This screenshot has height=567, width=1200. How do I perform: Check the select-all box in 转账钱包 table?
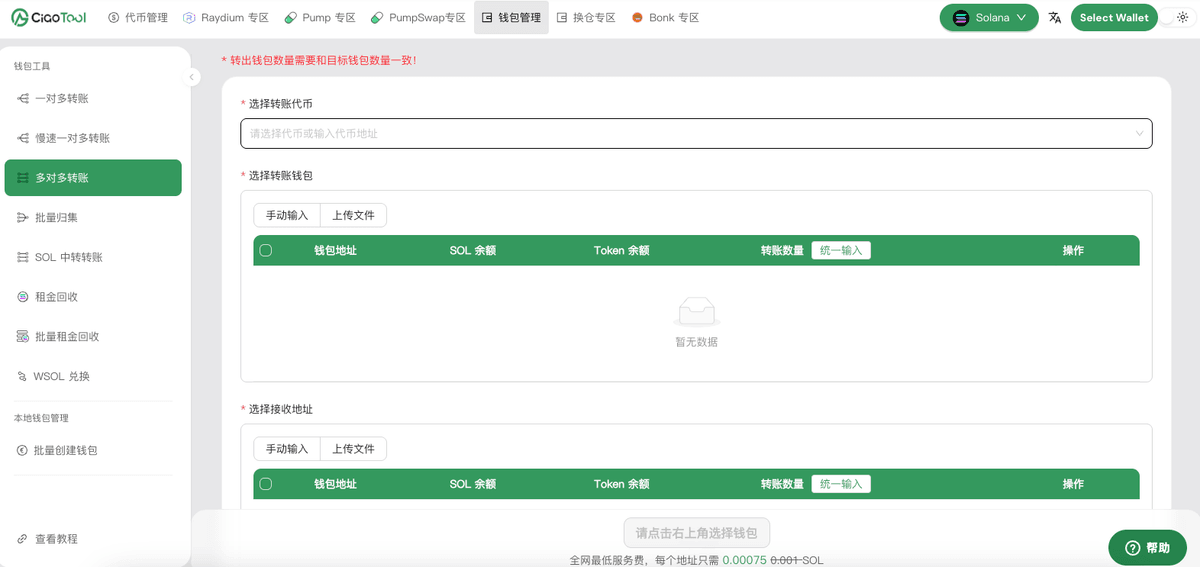pos(266,250)
